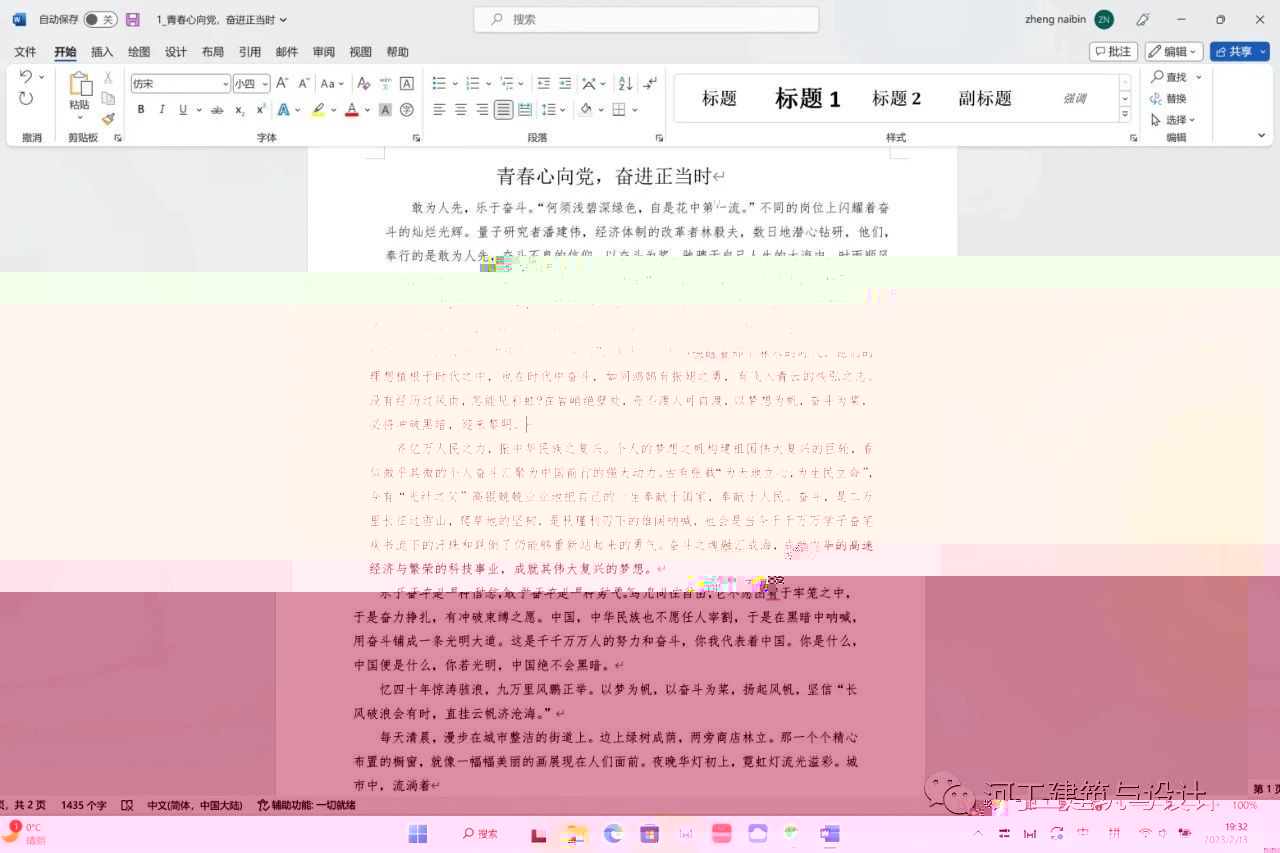The image size is (1280, 853).
Task: Switch to the 布局 tab
Action: [212, 52]
